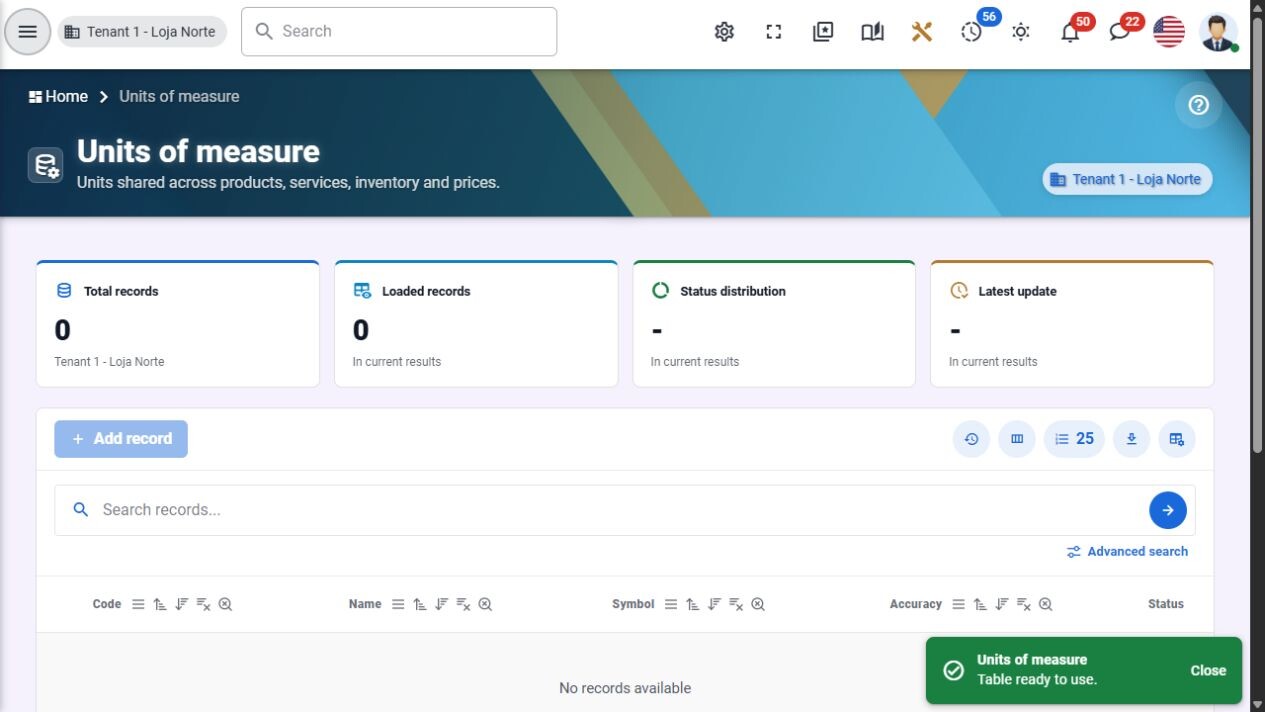Viewport: 1265px width, 712px height.
Task: Sort Name column descending
Action: pos(442,604)
